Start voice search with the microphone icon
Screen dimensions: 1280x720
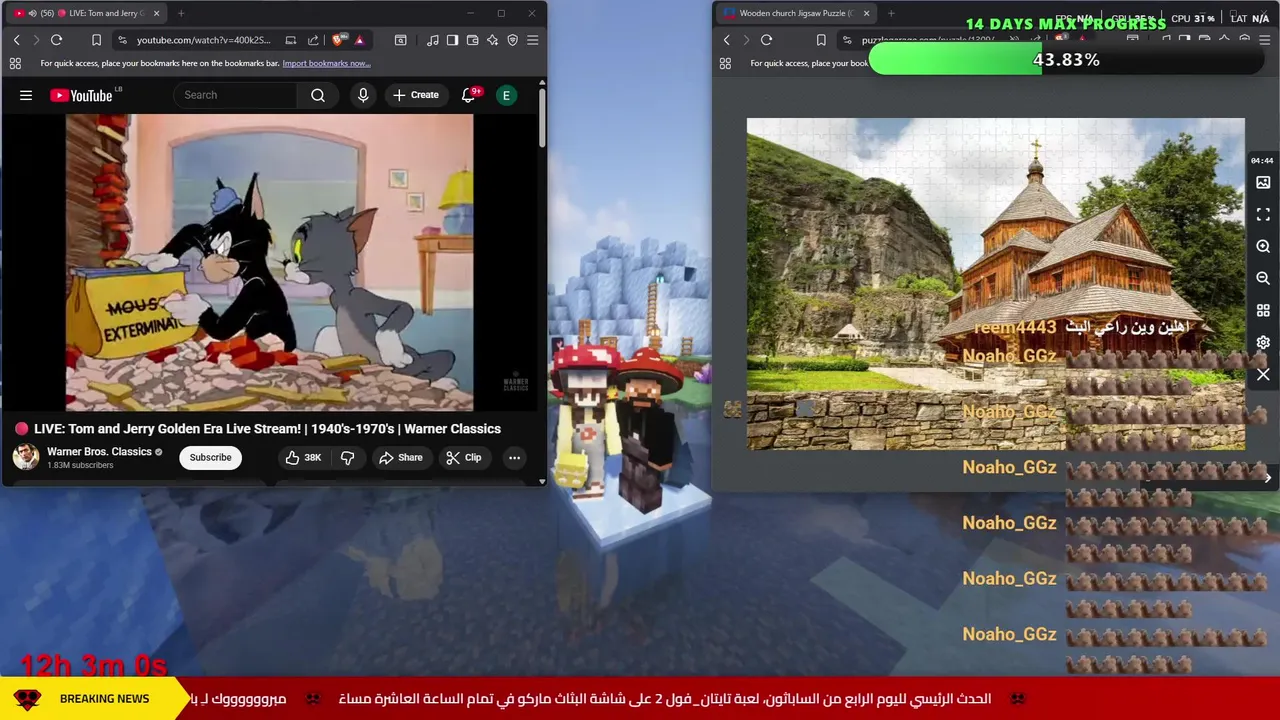point(363,95)
